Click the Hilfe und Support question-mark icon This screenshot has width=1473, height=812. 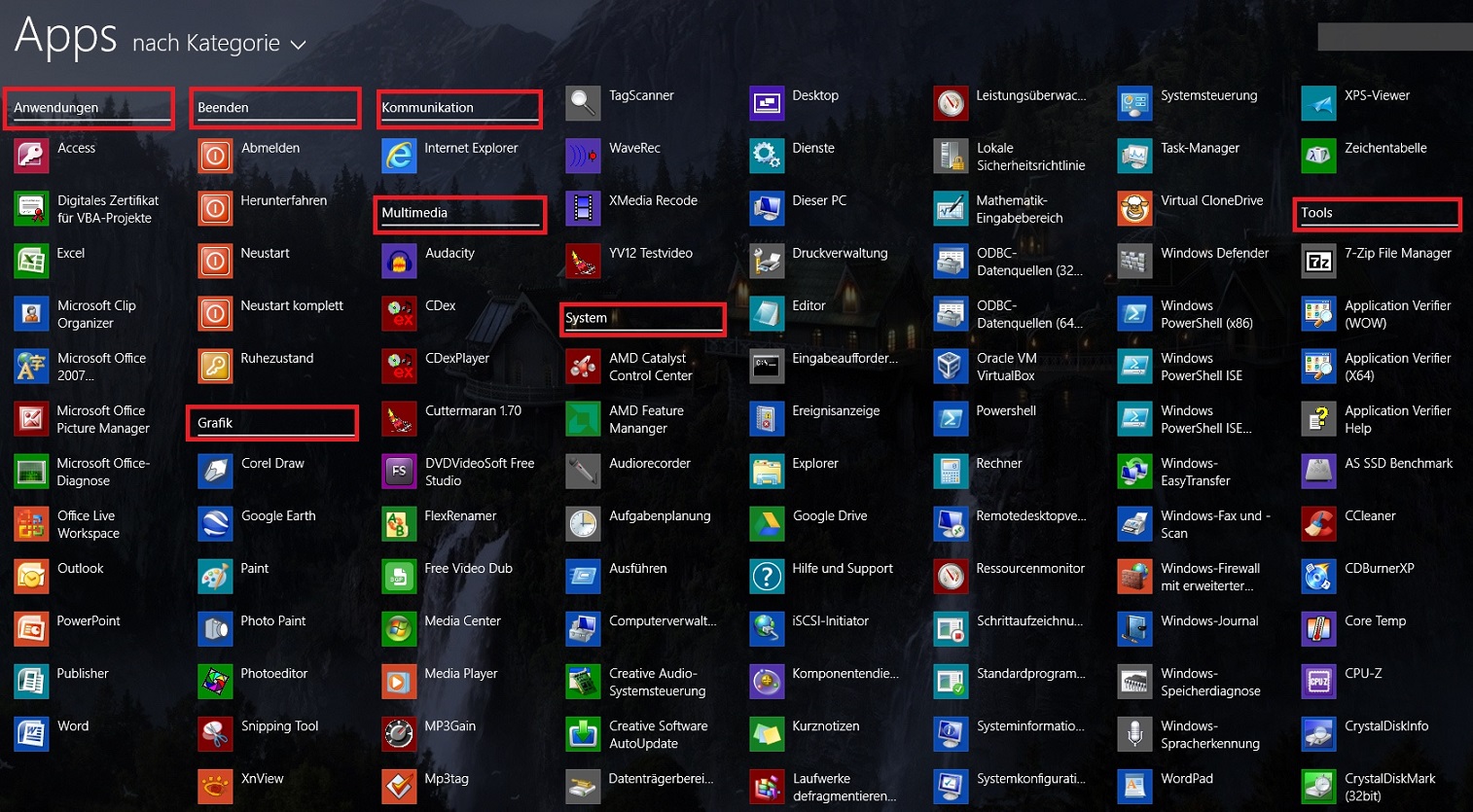click(767, 576)
